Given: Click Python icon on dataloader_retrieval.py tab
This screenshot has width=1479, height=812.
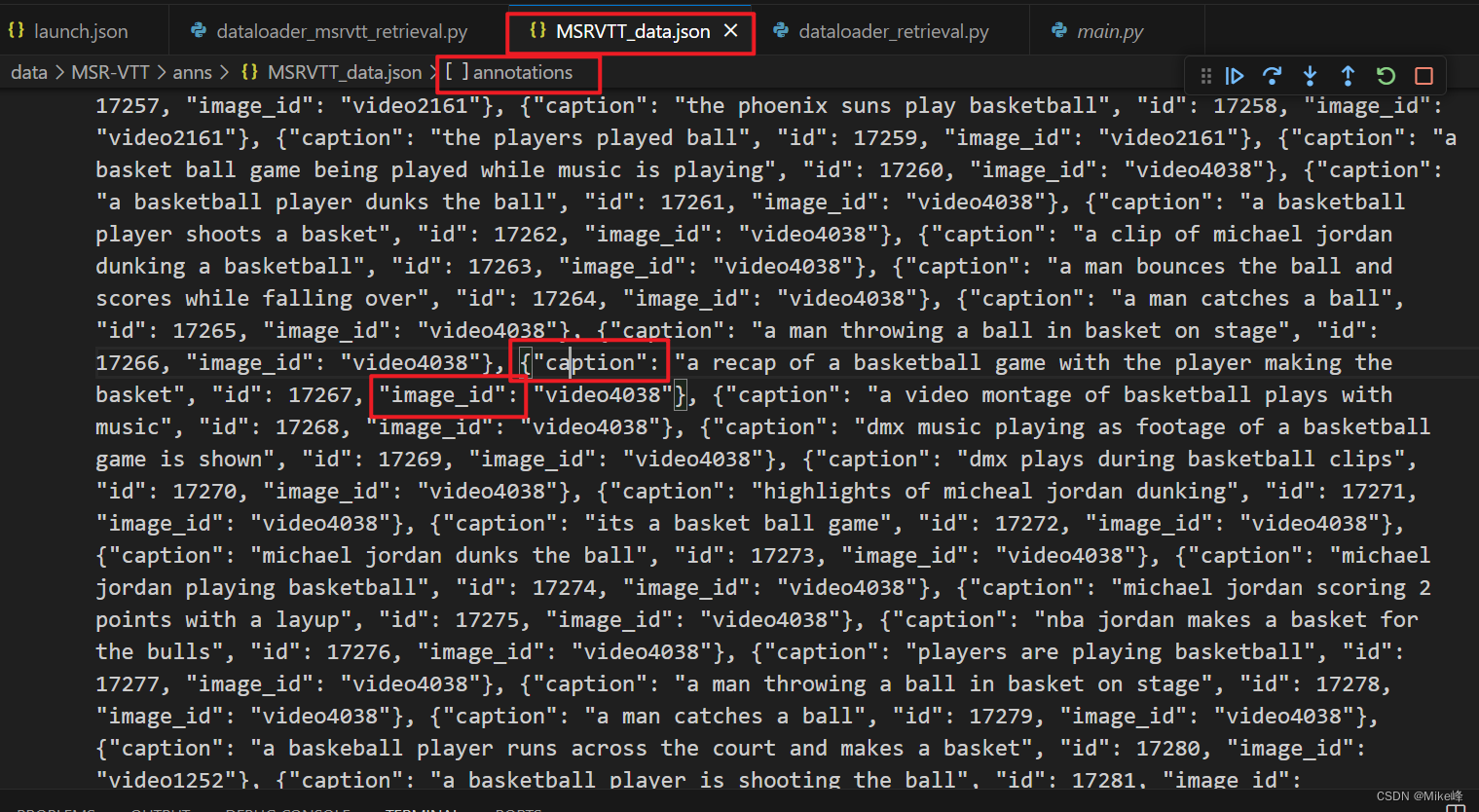Looking at the screenshot, I should [x=781, y=30].
